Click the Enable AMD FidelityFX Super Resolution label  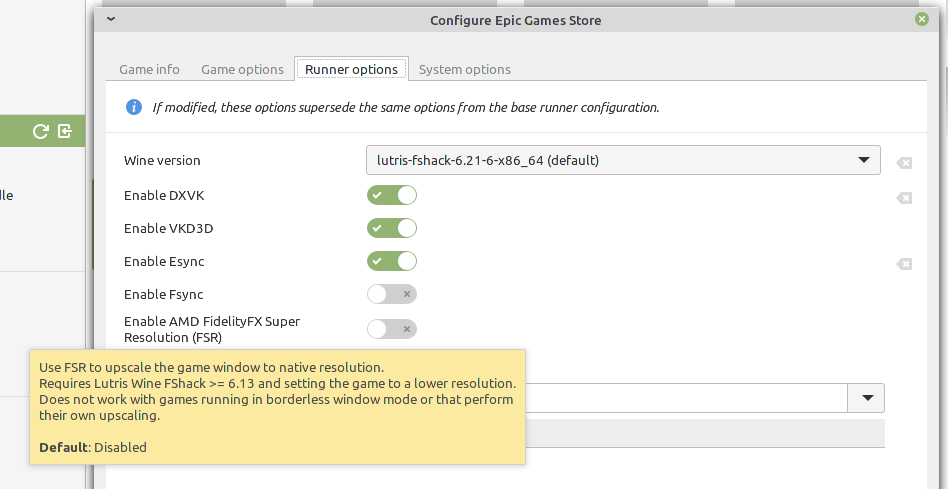pos(212,329)
